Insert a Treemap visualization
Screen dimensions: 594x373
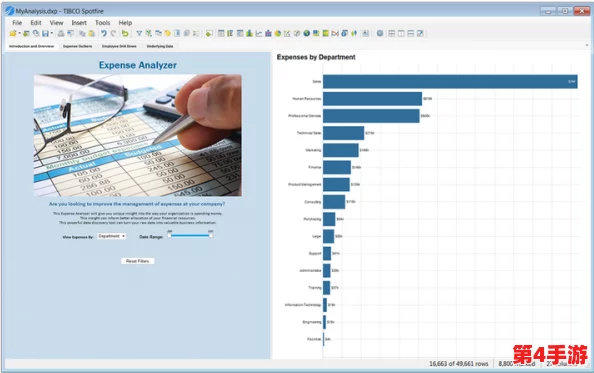[x=316, y=33]
